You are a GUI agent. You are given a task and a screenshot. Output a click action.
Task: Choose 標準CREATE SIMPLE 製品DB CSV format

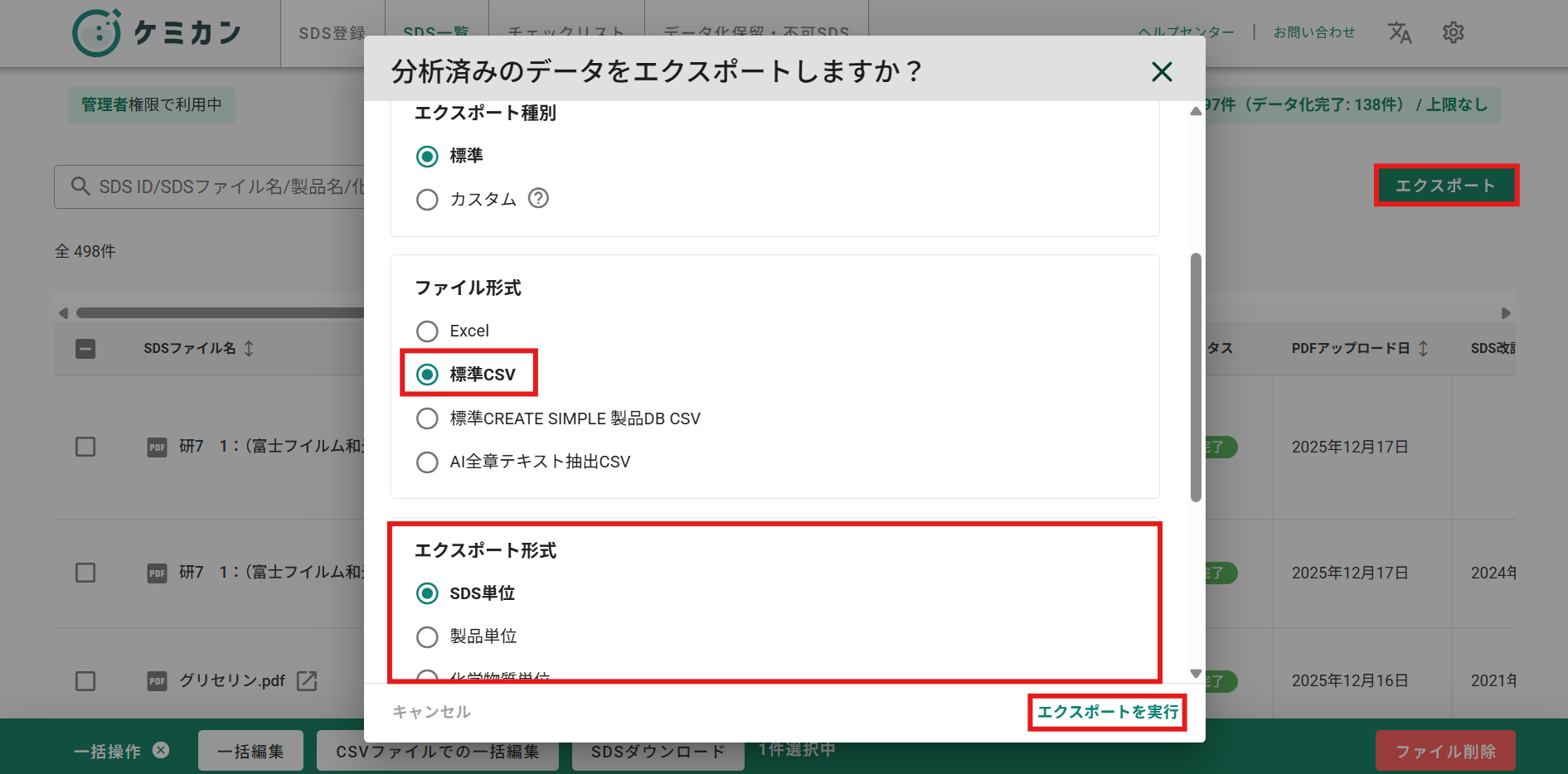(427, 418)
